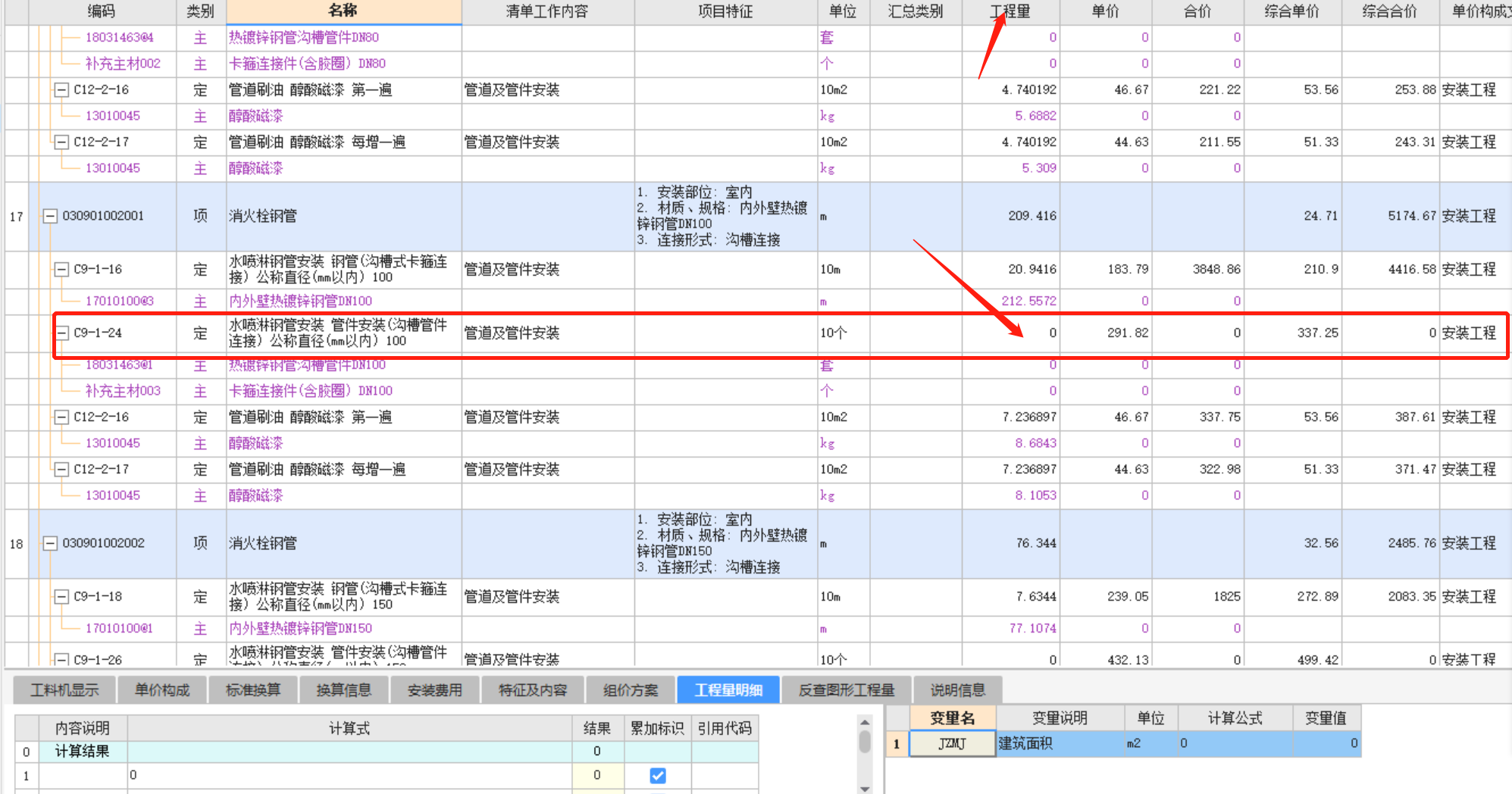This screenshot has width=1512, height=794.
Task: Switch to the 说明信息 tab
Action: tap(958, 690)
